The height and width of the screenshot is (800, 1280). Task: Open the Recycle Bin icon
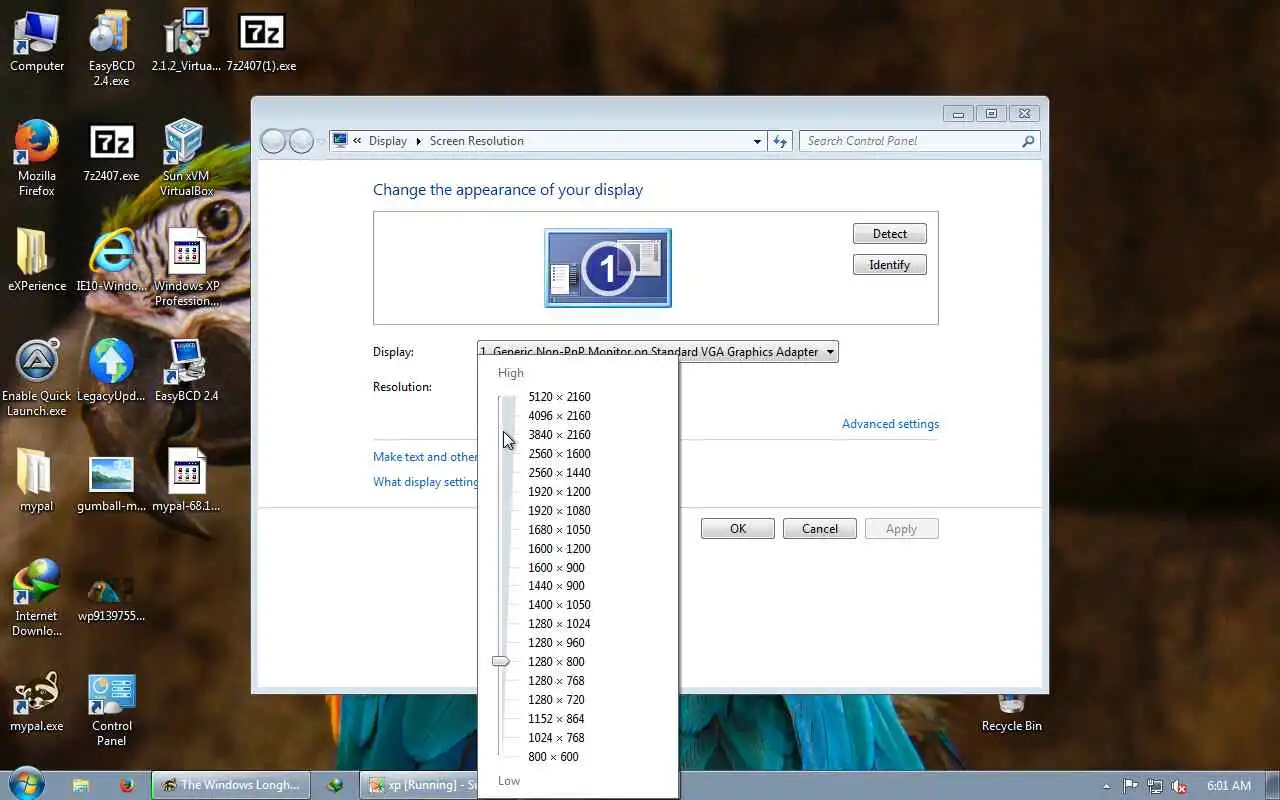tap(1012, 714)
